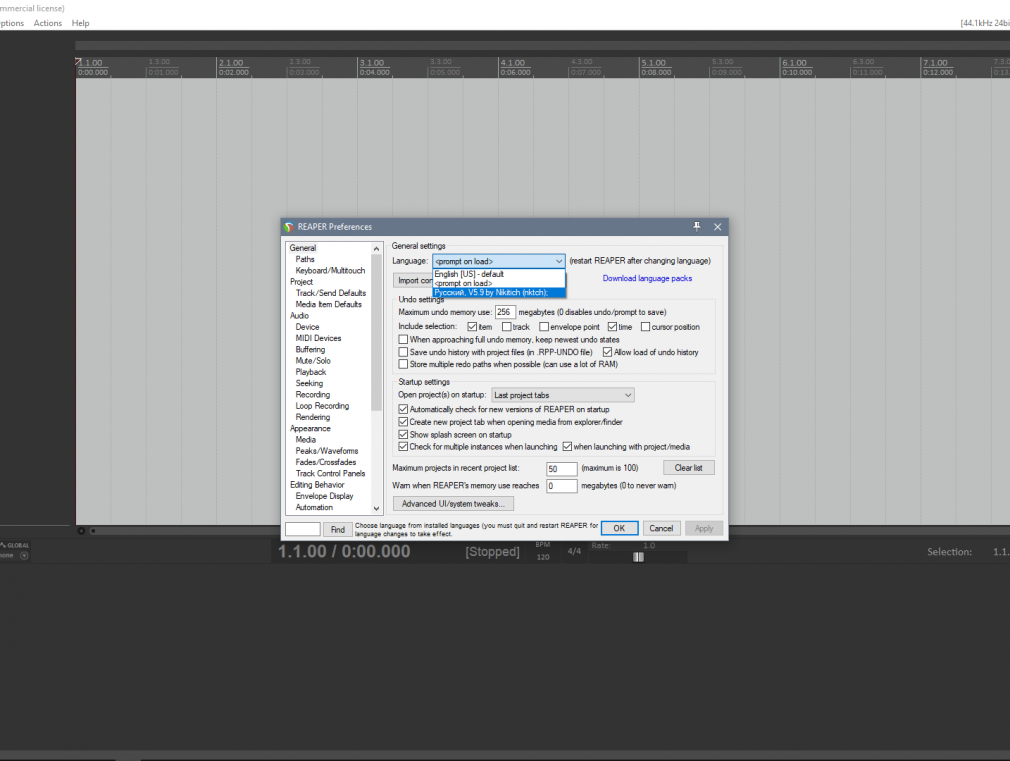
Task: Select Paths in the preferences tree
Action: (x=305, y=259)
